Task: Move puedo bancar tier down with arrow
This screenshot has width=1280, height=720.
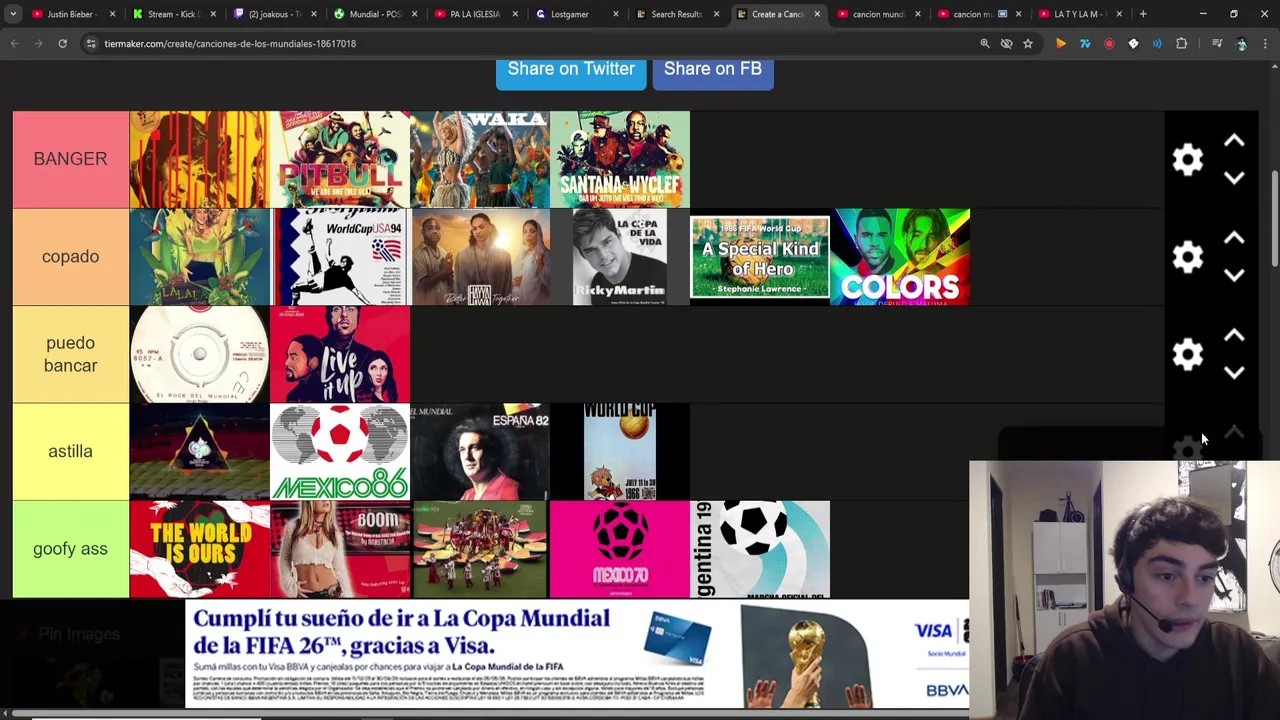Action: click(1234, 372)
